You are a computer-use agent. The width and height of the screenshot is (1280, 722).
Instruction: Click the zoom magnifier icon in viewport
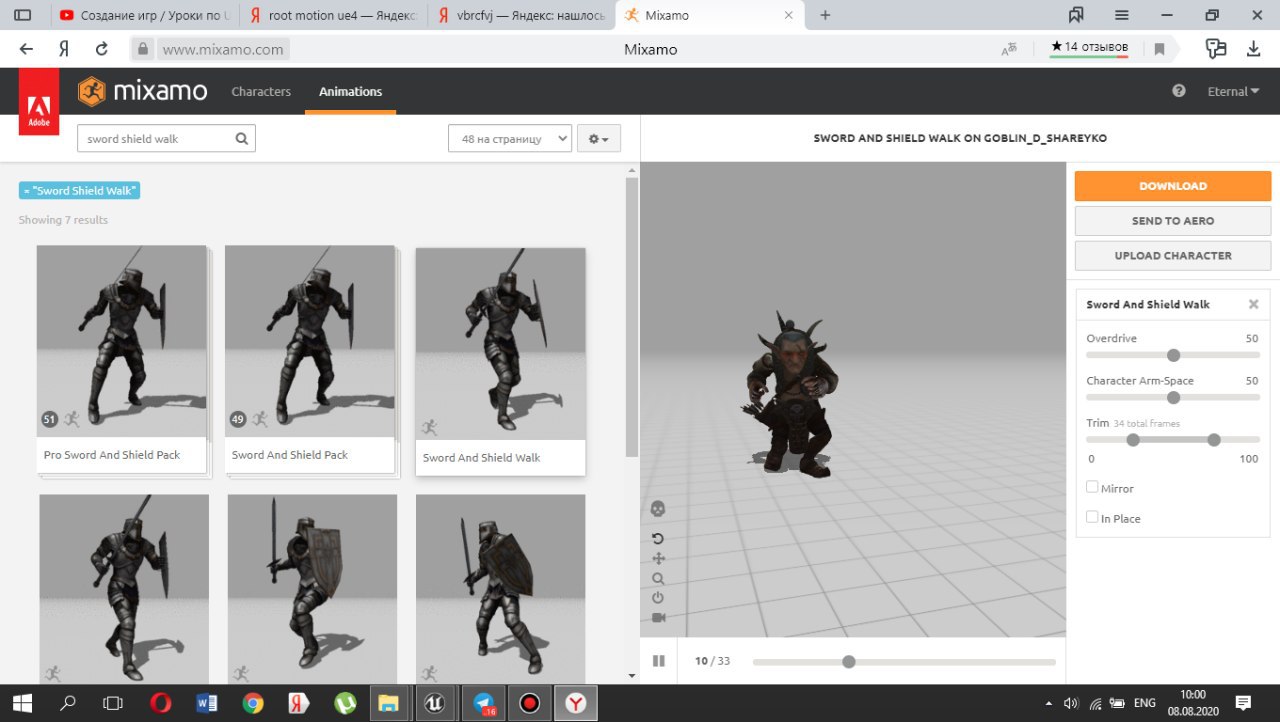click(x=658, y=578)
